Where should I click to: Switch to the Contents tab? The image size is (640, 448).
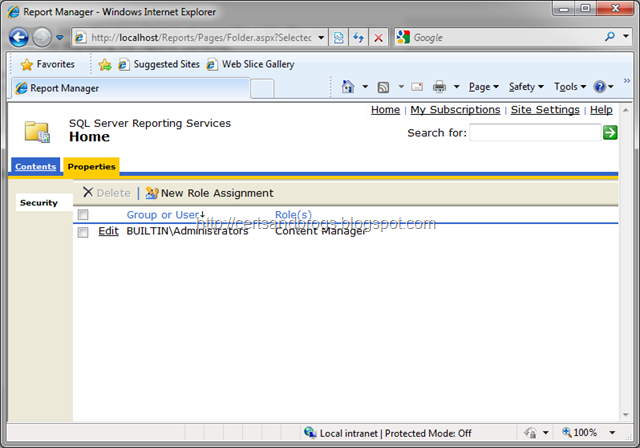(x=36, y=166)
